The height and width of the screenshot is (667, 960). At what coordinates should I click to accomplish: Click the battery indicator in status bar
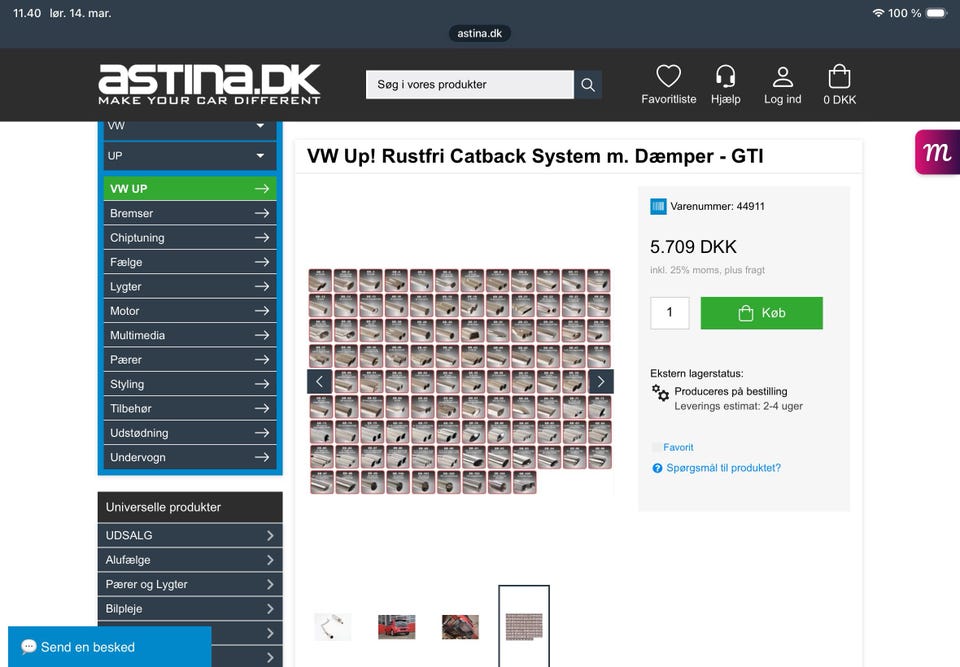point(937,13)
